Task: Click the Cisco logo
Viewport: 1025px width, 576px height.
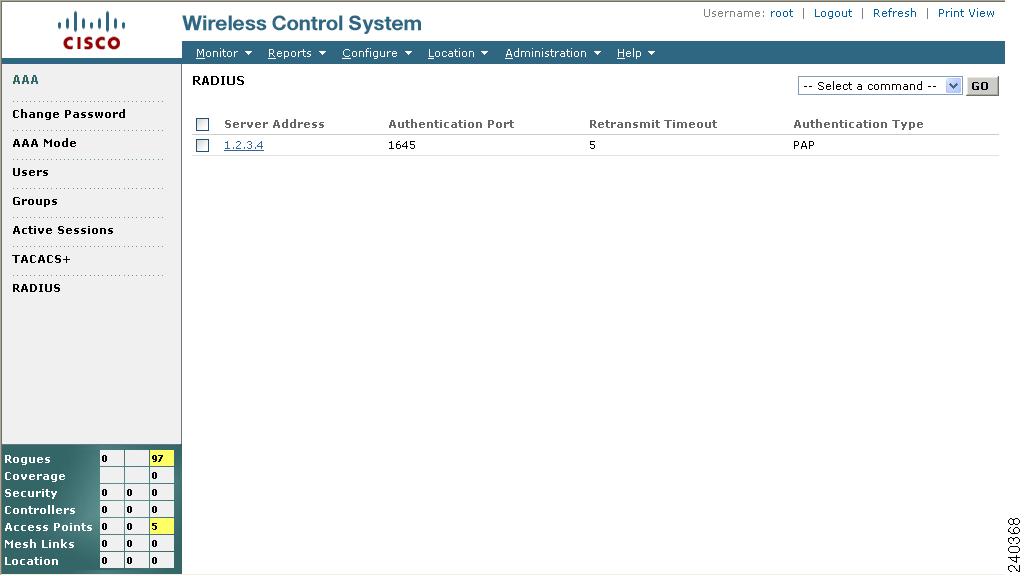Action: 92,31
